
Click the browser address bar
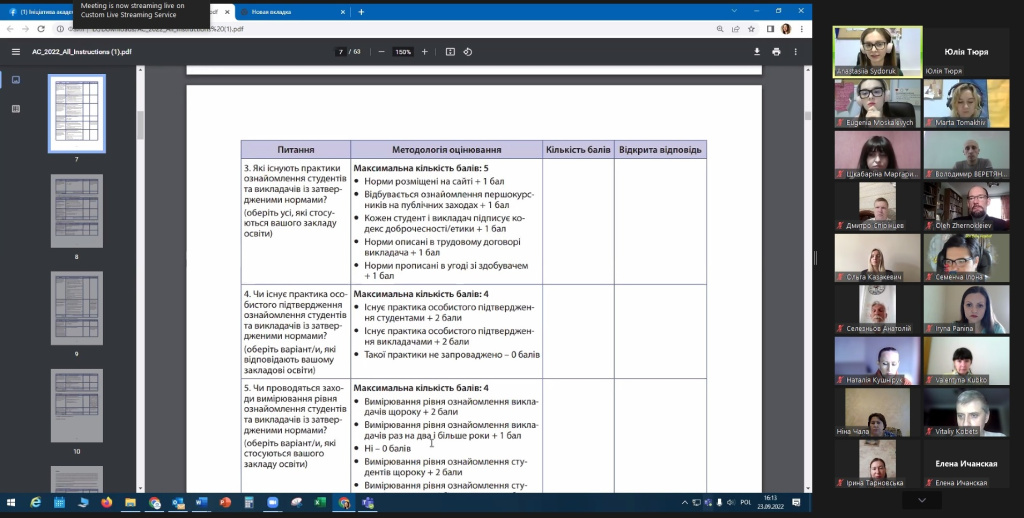click(385, 29)
